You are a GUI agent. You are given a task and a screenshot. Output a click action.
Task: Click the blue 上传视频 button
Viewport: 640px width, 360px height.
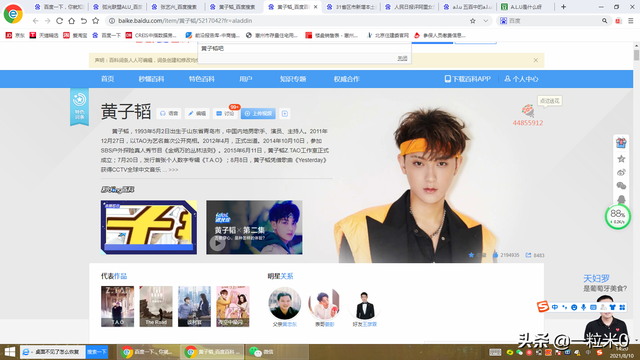[258, 113]
